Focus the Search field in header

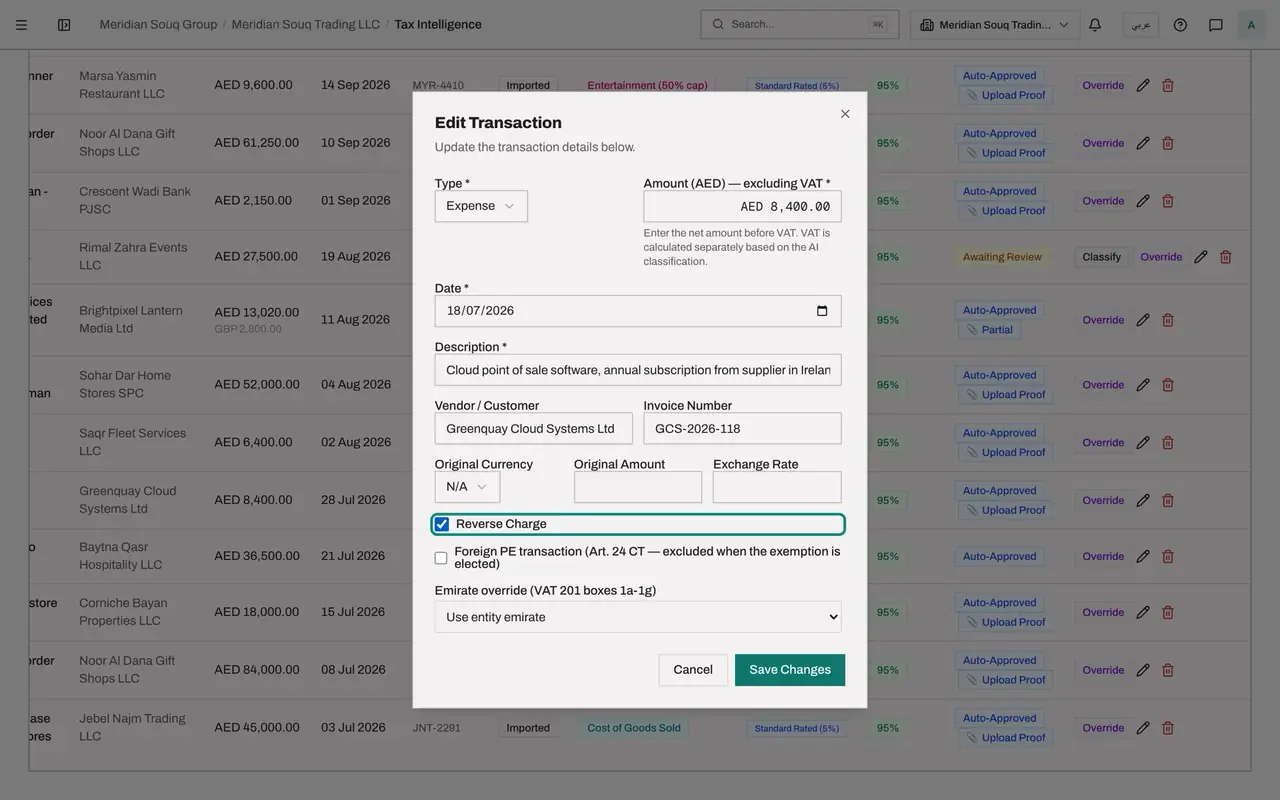click(800, 25)
